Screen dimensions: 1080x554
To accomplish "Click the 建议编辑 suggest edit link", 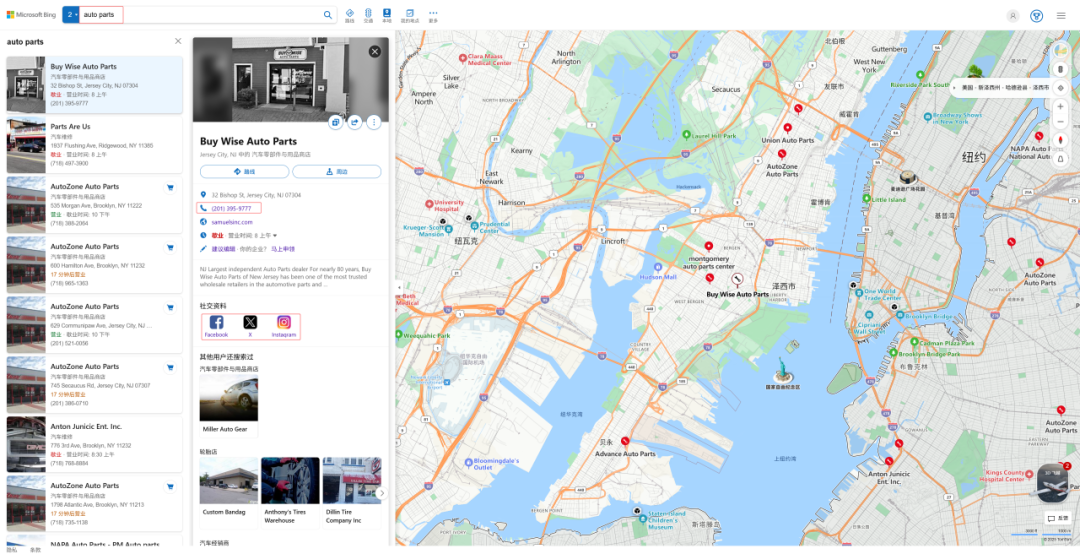I will pyautogui.click(x=222, y=249).
